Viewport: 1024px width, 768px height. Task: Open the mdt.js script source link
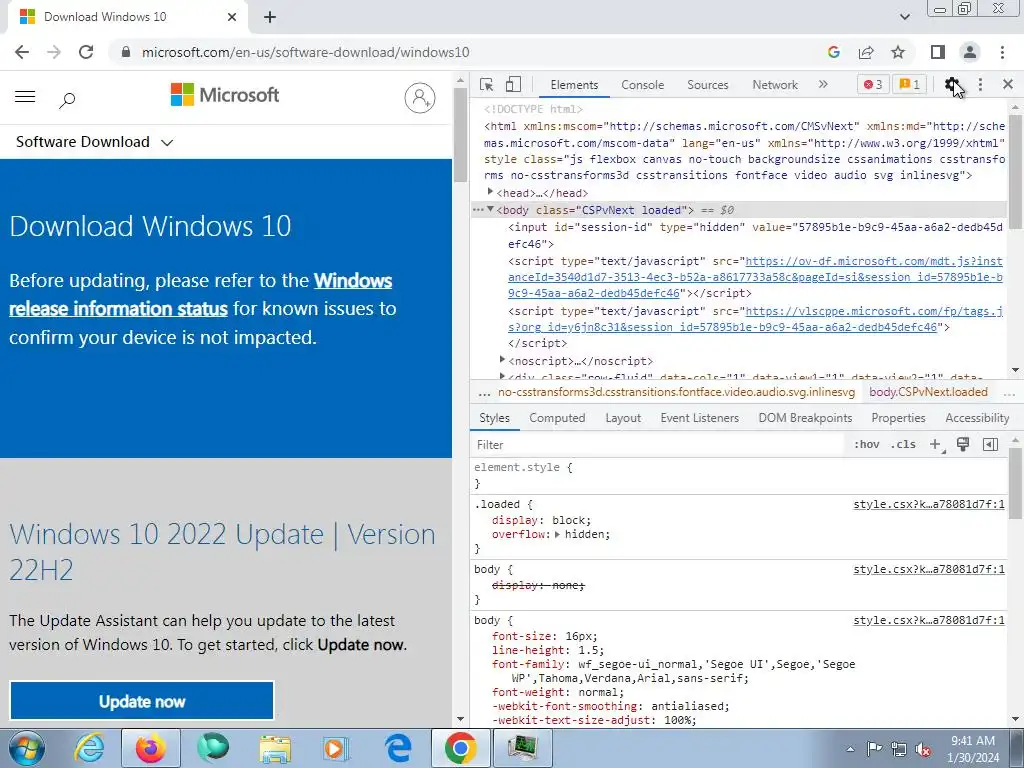pyautogui.click(x=755, y=277)
